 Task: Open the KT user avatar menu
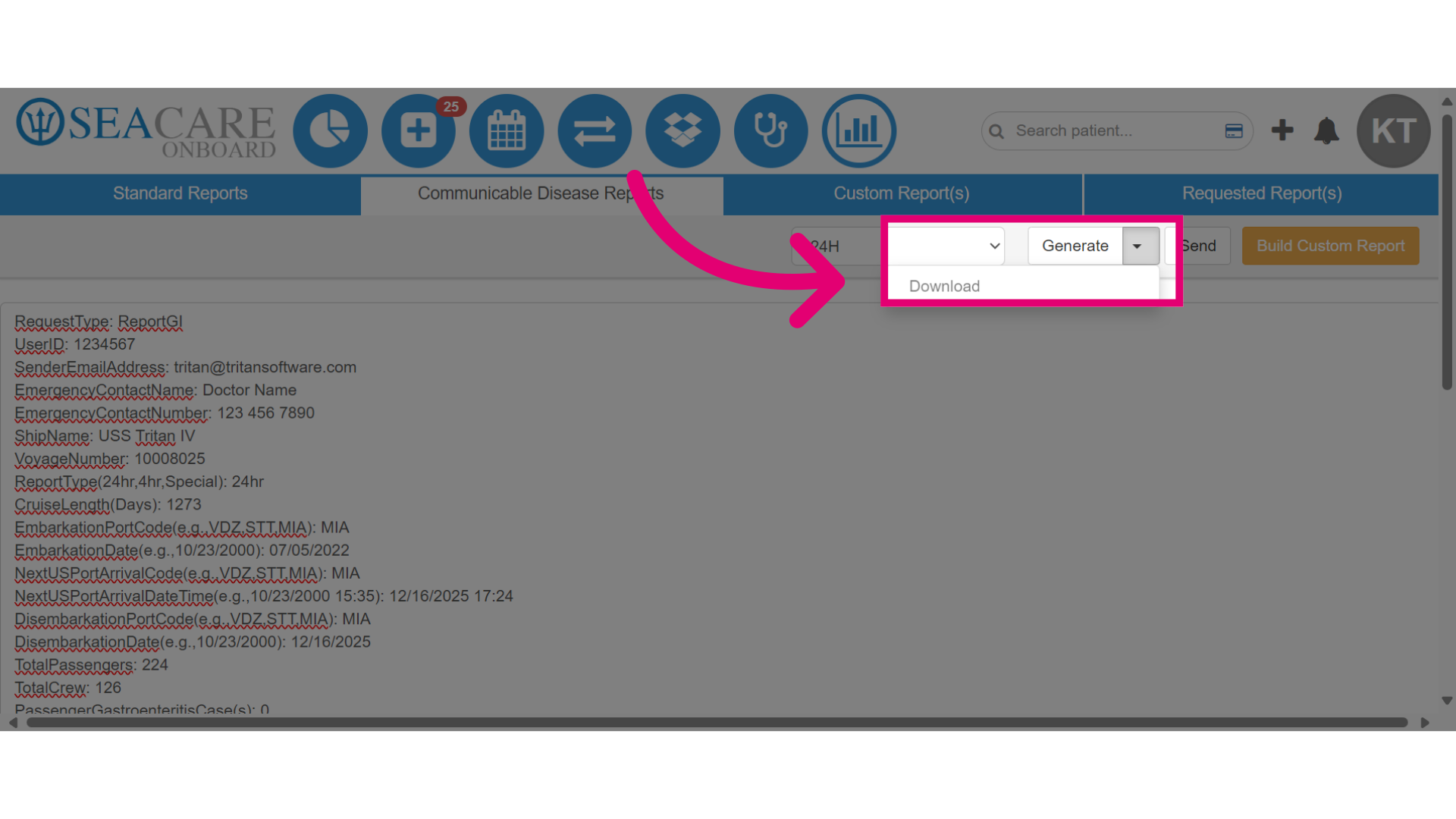(x=1394, y=131)
